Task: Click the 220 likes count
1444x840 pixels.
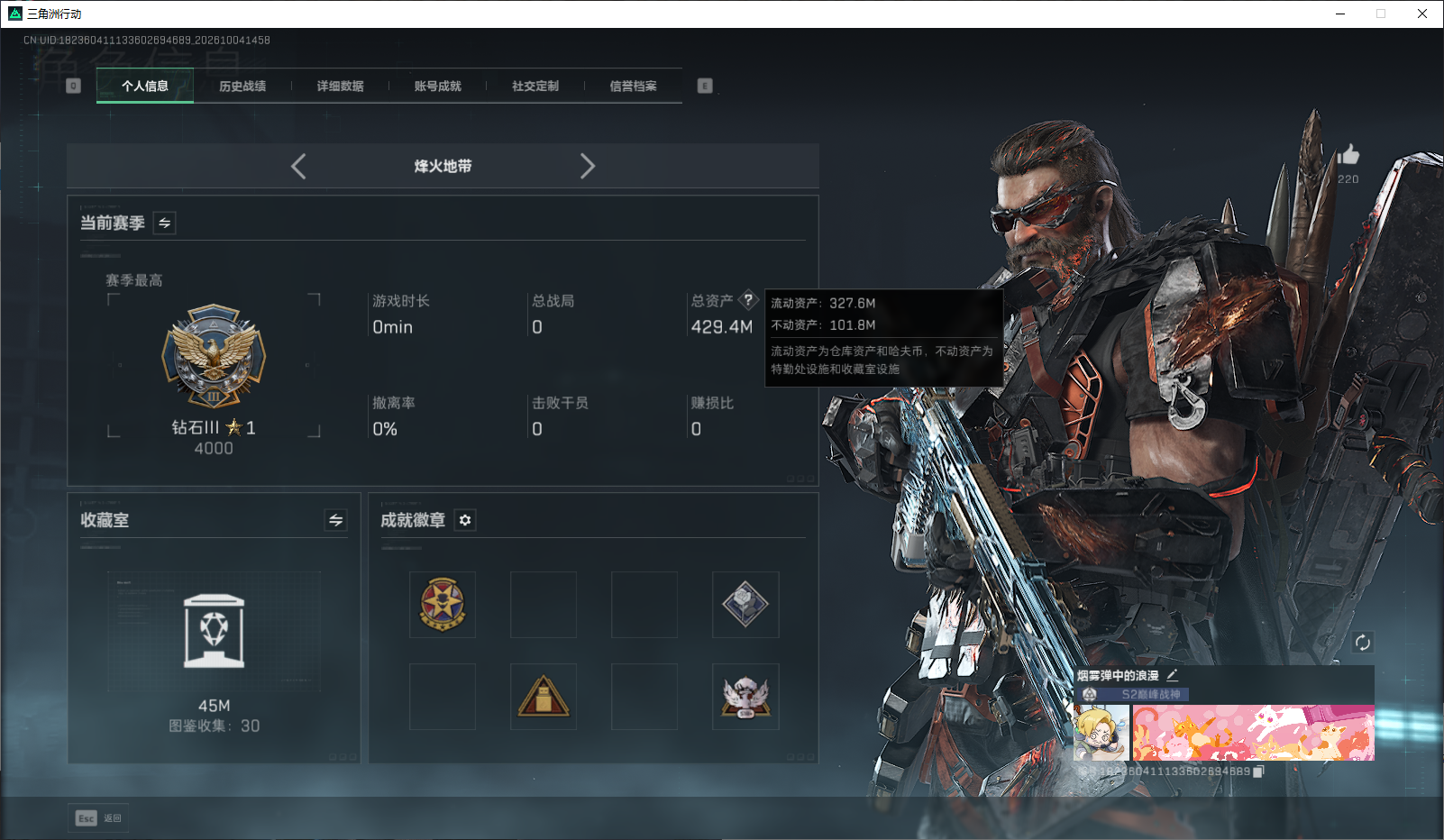Action: coord(1348,179)
